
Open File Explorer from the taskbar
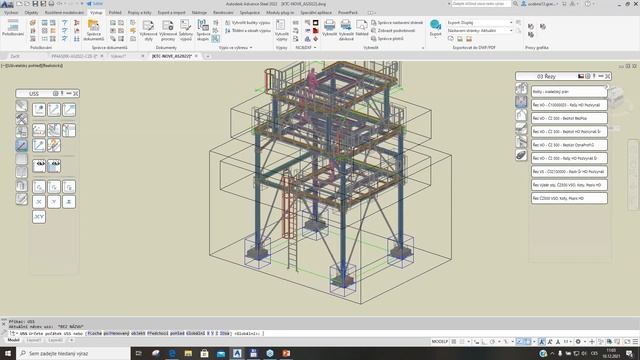[x=188, y=353]
